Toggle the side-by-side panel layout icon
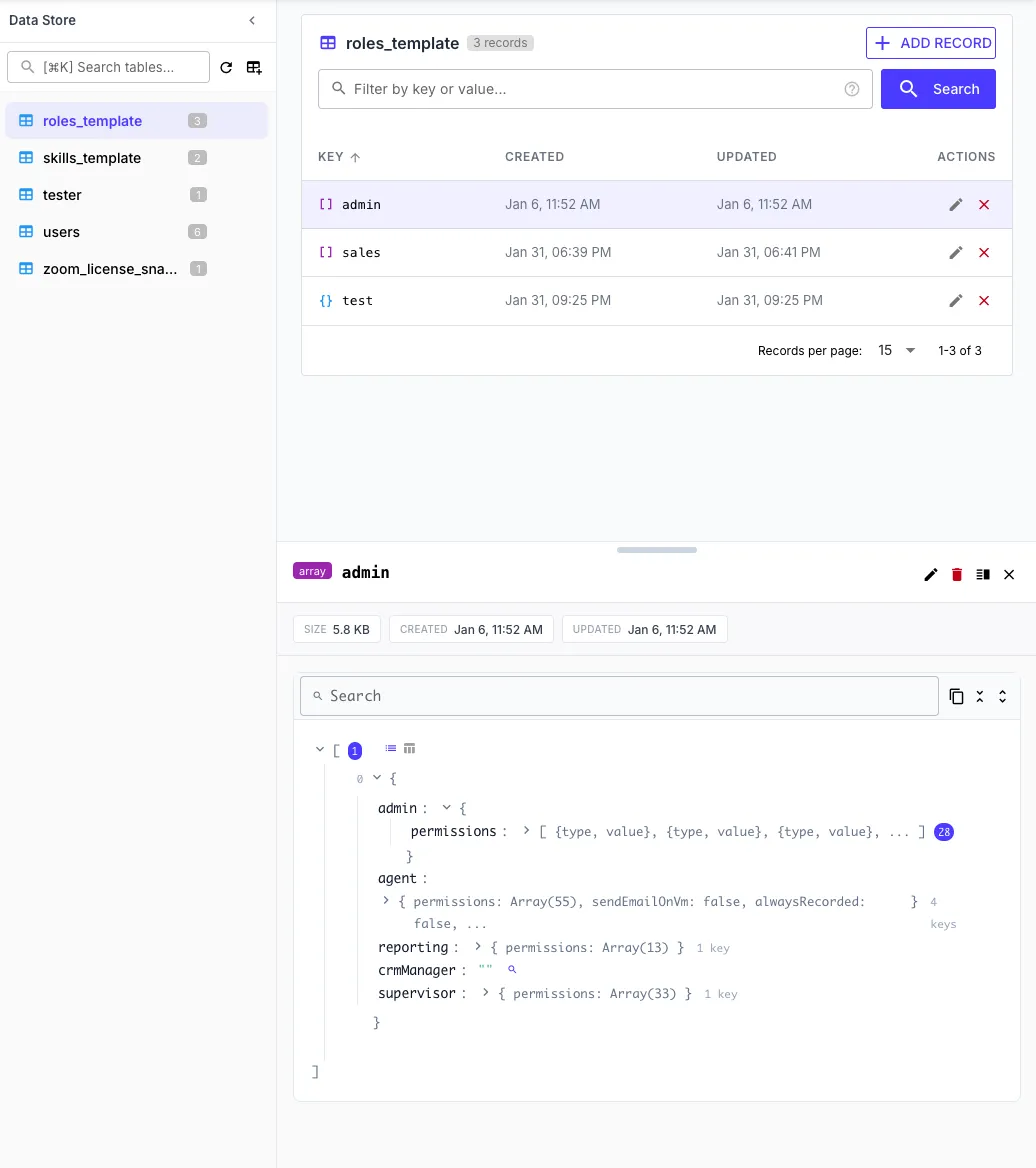The height and width of the screenshot is (1168, 1036). tap(982, 574)
